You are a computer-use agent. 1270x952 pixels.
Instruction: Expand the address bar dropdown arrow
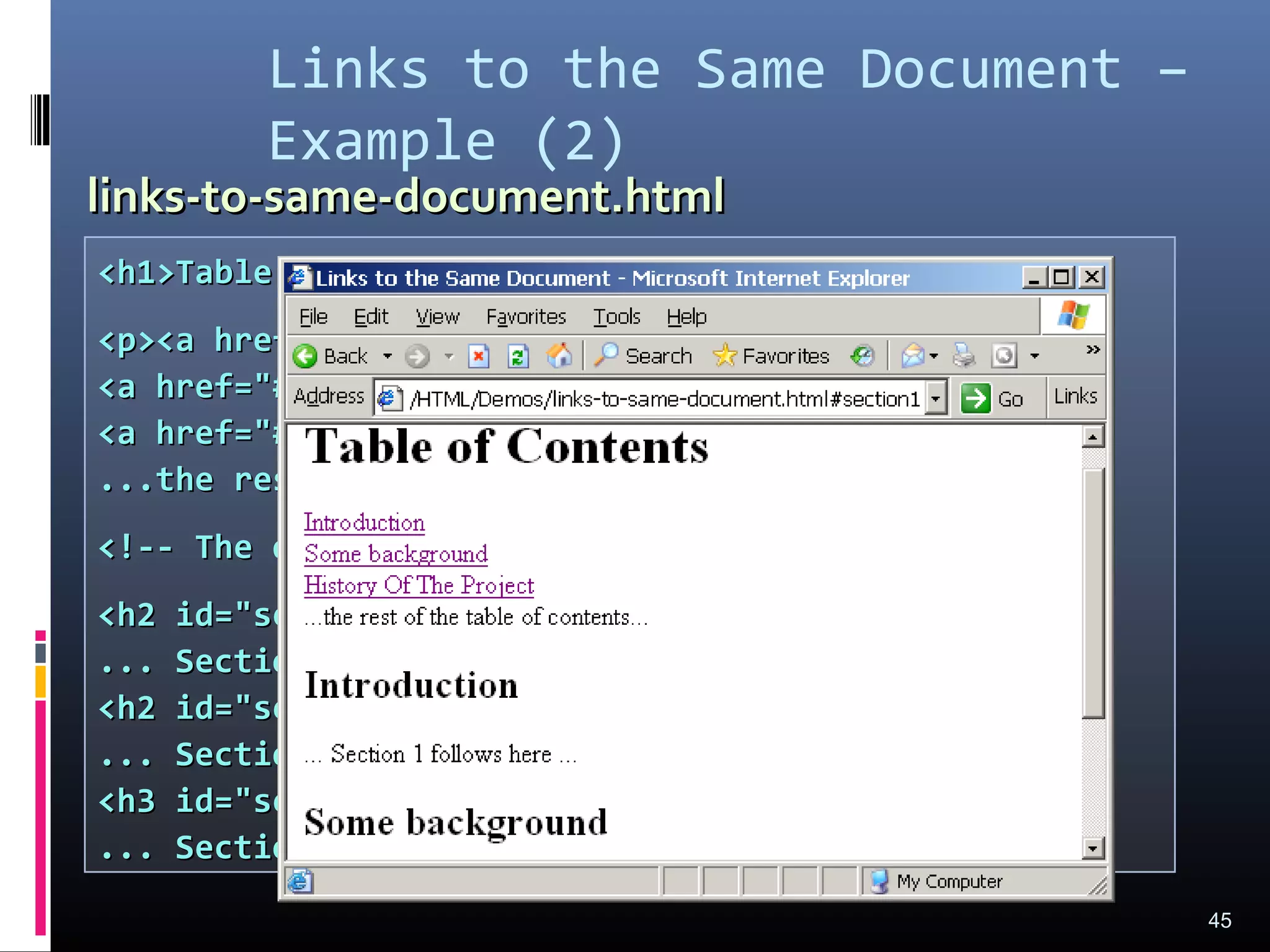coord(936,399)
